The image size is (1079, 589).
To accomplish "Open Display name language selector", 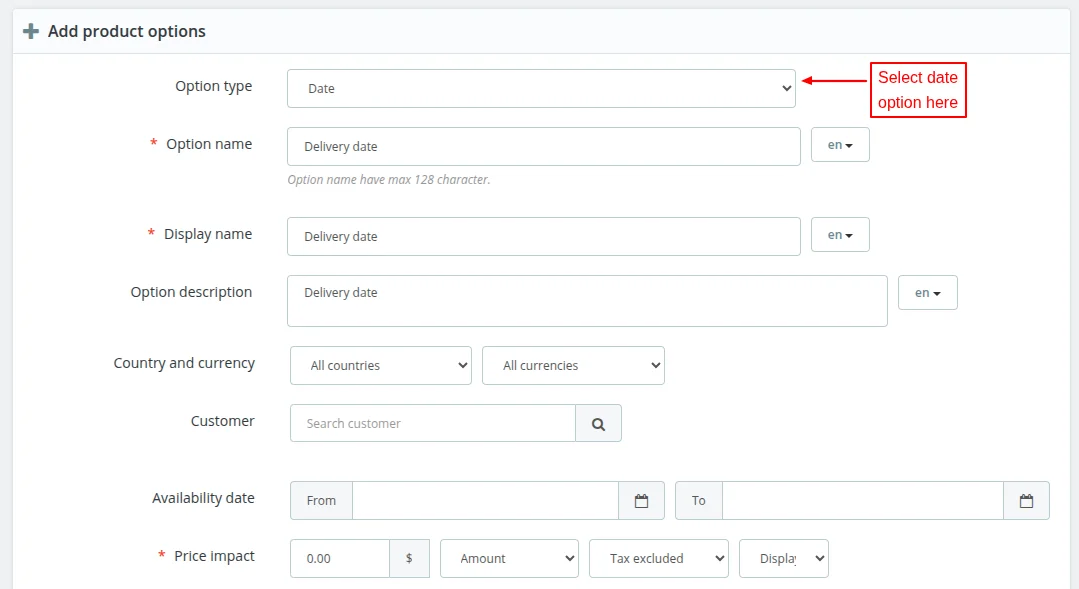I will pyautogui.click(x=840, y=235).
